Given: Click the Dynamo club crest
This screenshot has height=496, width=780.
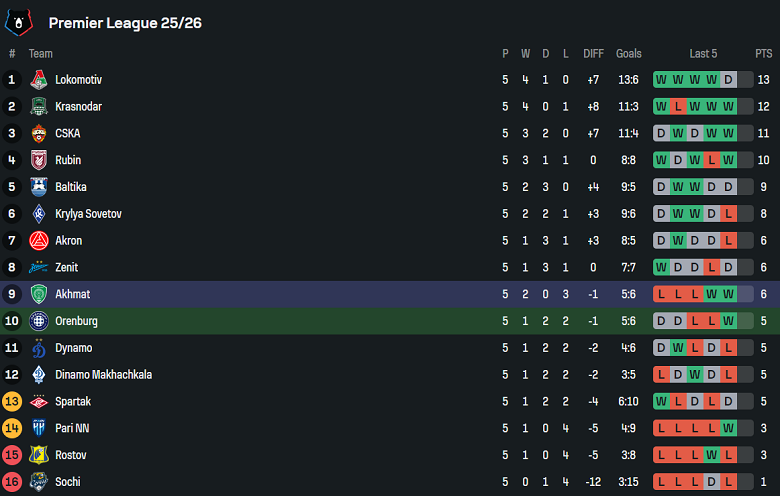Looking at the screenshot, I should 38,348.
